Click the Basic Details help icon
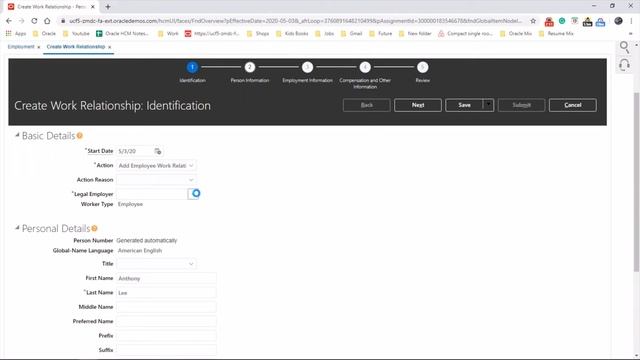640x360 pixels. (80, 136)
